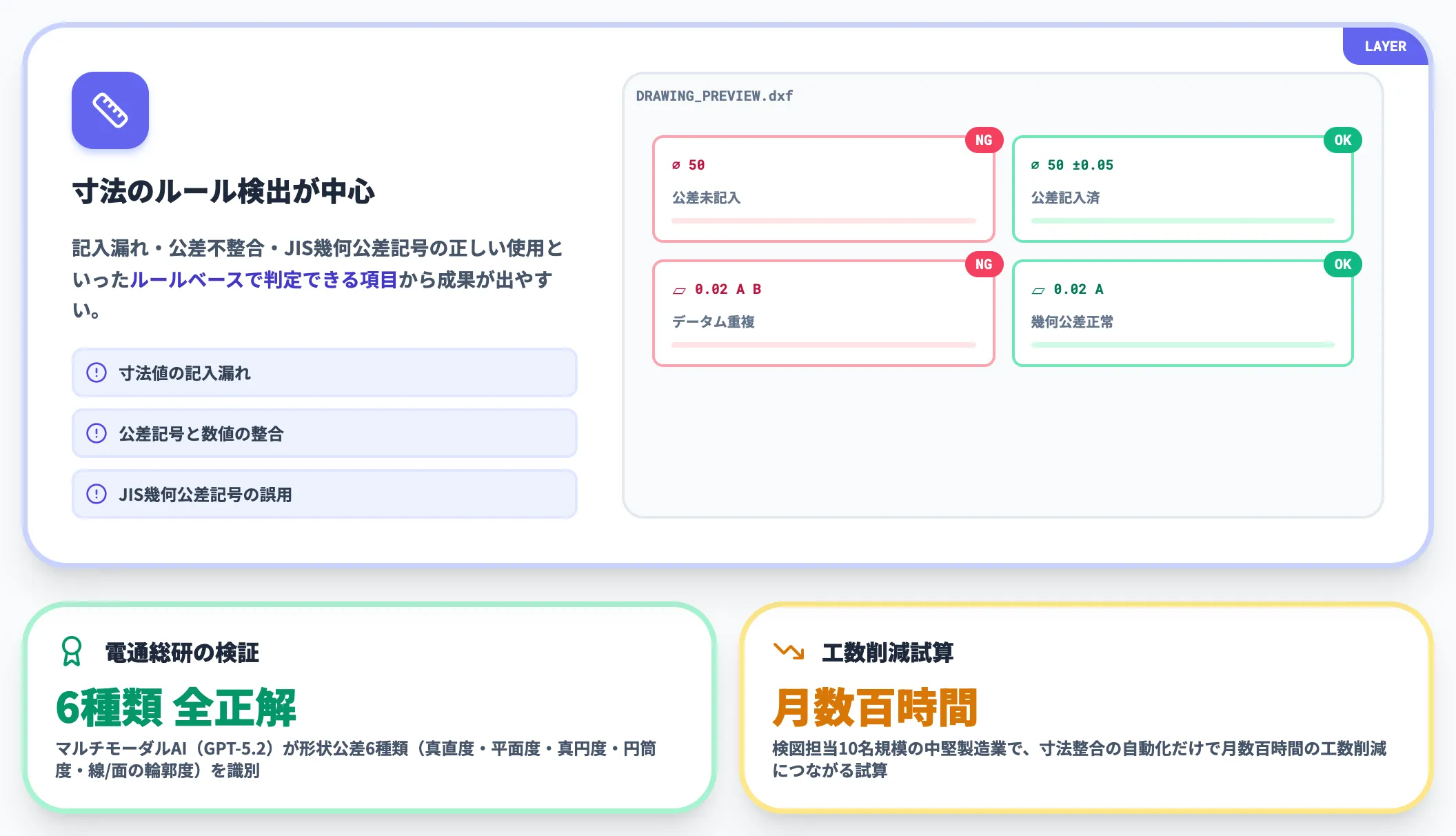The width and height of the screenshot is (1456, 836).
Task: Click the NG badge on the 0.02 A B card
Action: pos(984,264)
